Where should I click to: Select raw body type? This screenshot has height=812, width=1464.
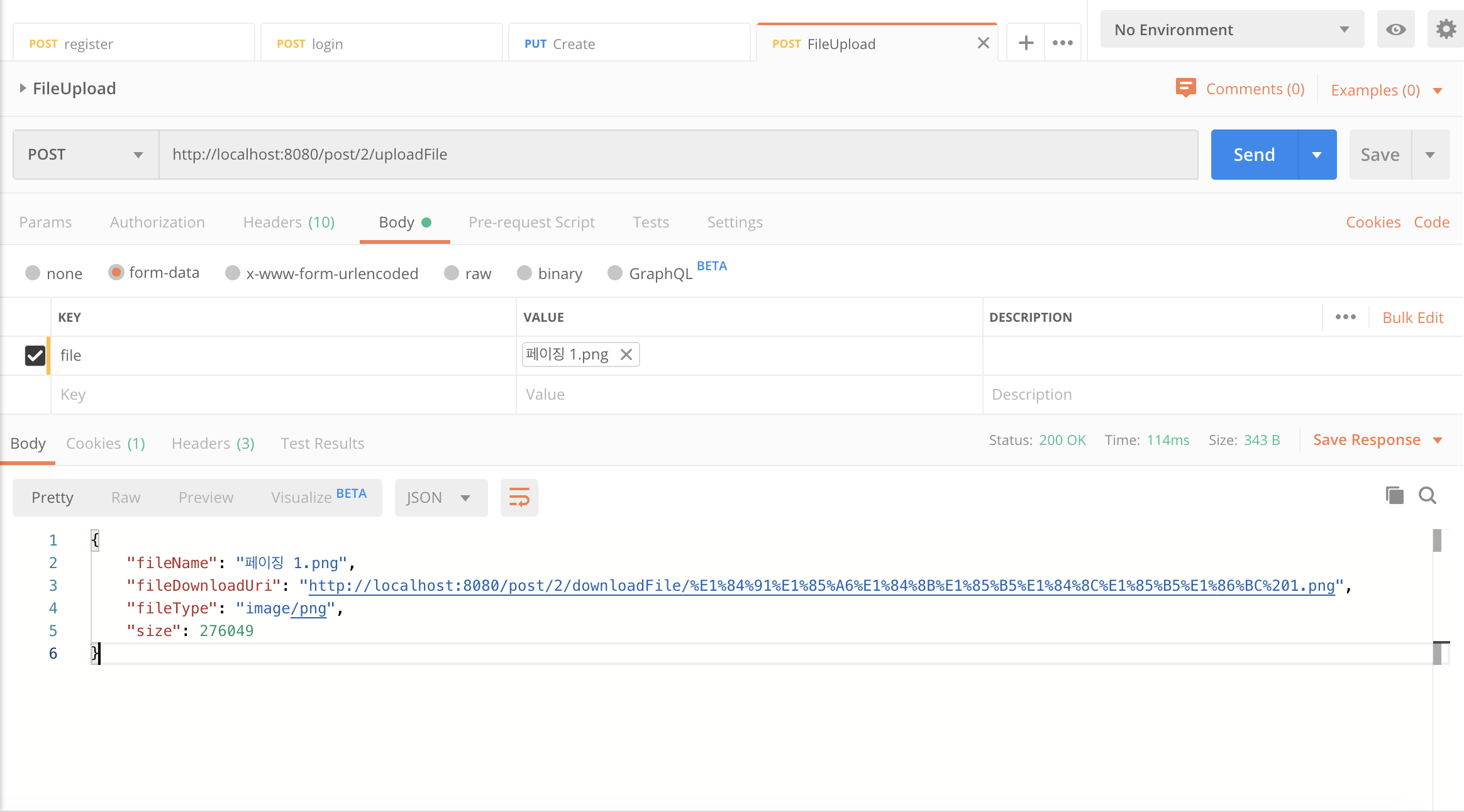coord(452,273)
